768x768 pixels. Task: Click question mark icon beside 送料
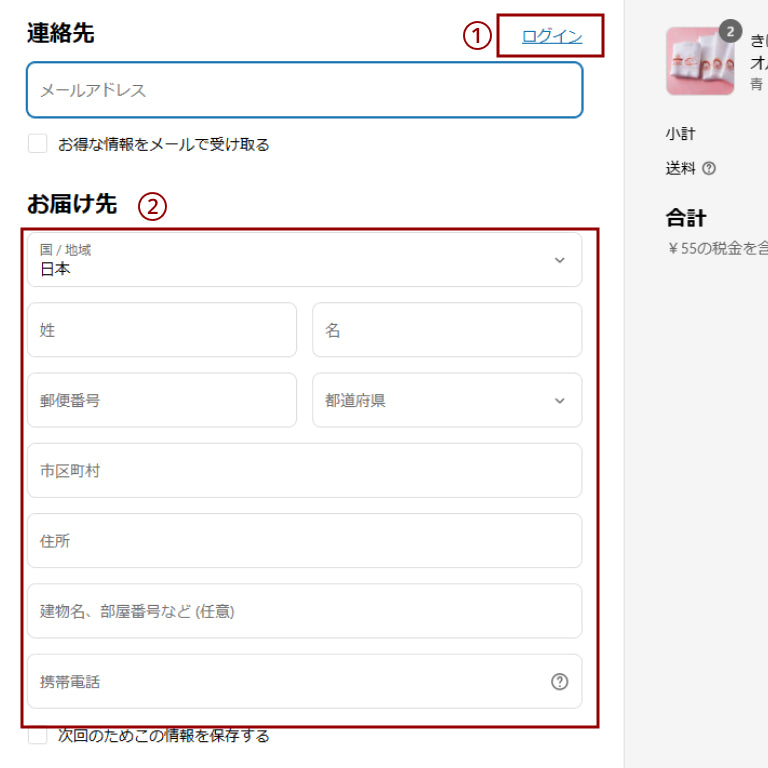(709, 169)
